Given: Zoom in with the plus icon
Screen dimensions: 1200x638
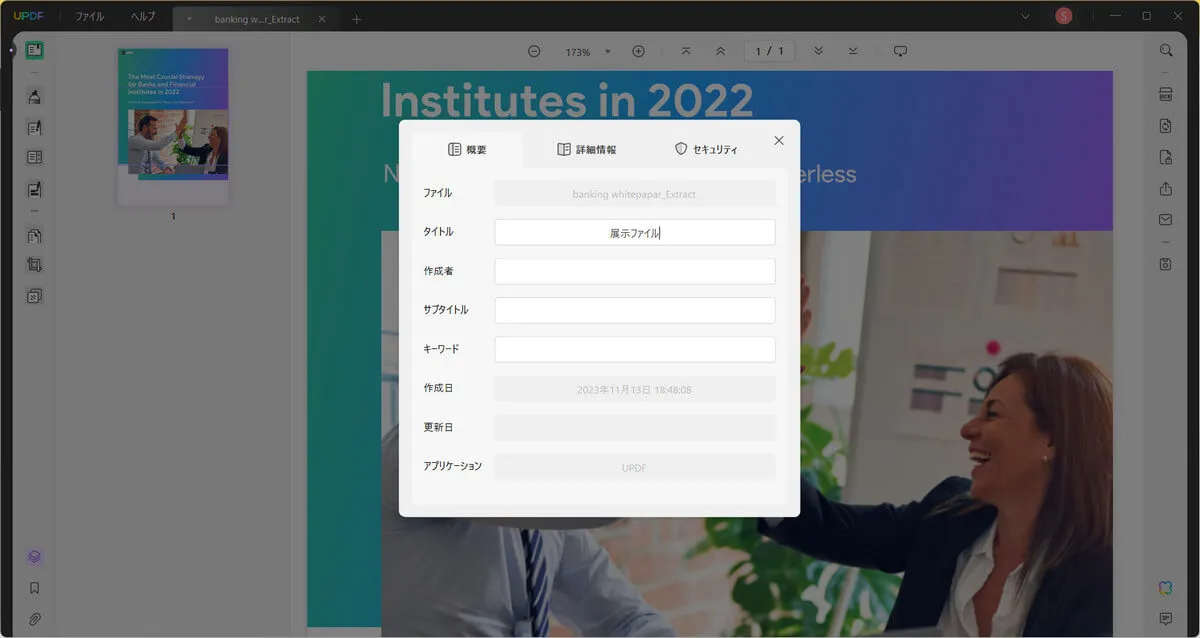Looking at the screenshot, I should coord(638,51).
